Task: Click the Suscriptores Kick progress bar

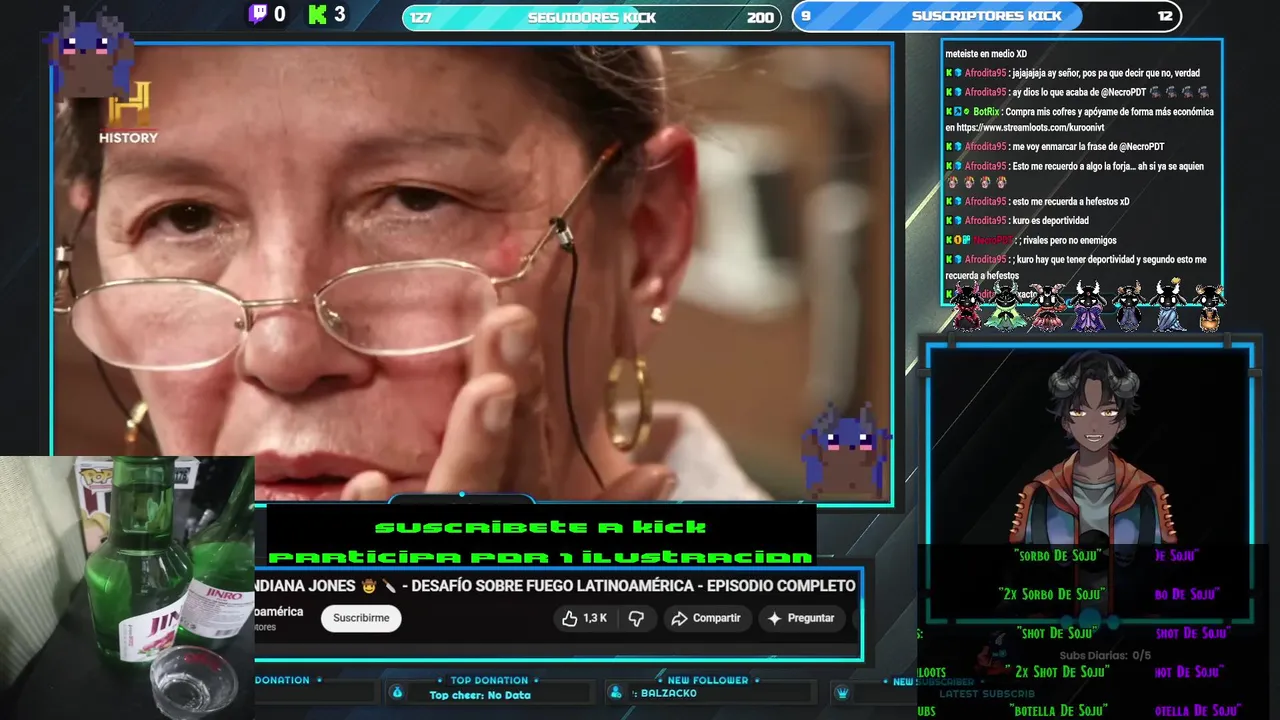Action: tap(986, 16)
